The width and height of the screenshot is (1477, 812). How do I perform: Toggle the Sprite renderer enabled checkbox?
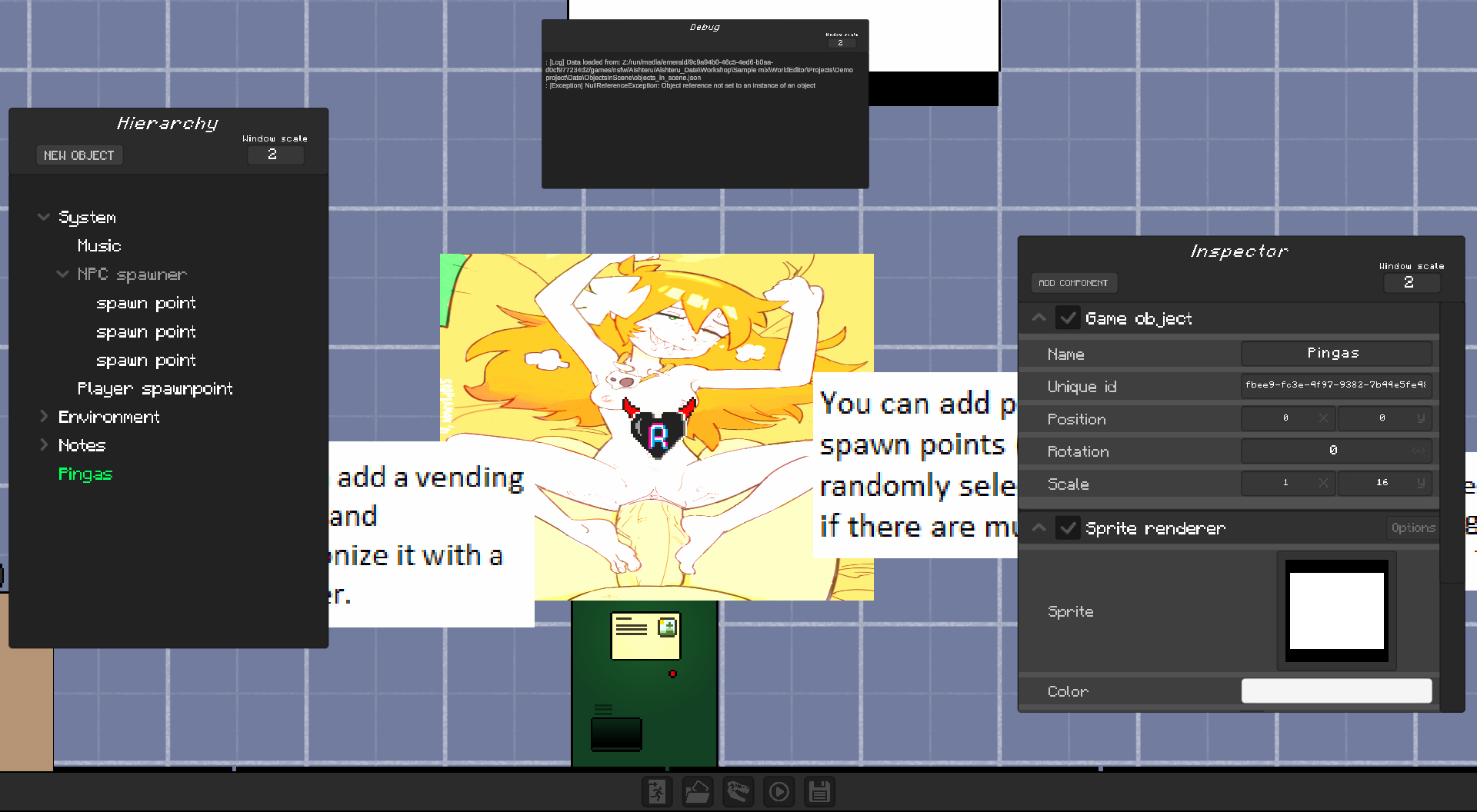pyautogui.click(x=1068, y=527)
